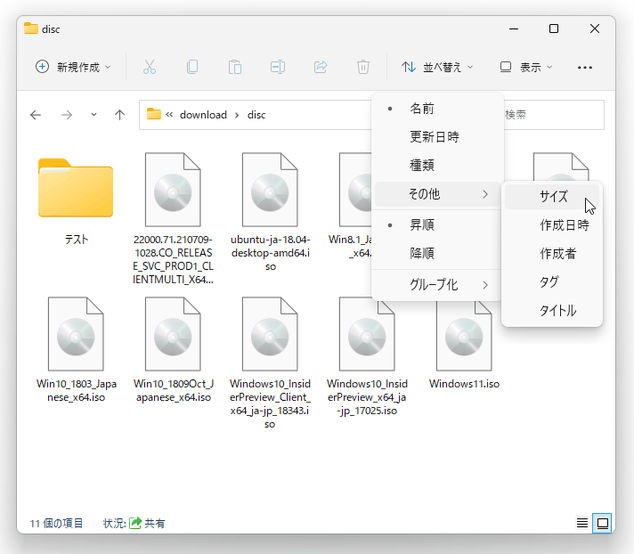Click the Rename icon in toolbar
Image resolution: width=634 pixels, height=554 pixels.
277,67
